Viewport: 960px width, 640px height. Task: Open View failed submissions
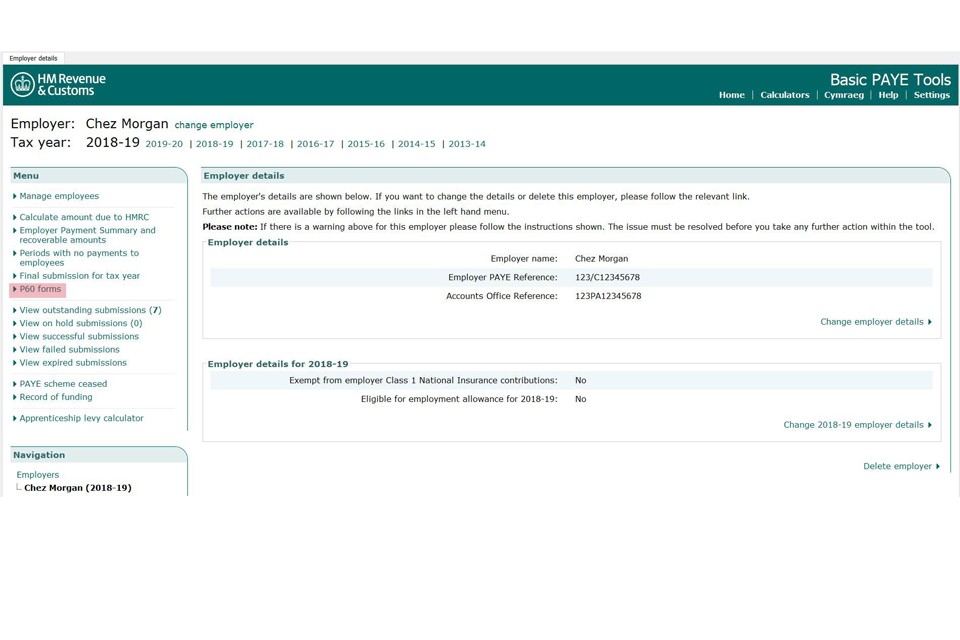click(69, 350)
